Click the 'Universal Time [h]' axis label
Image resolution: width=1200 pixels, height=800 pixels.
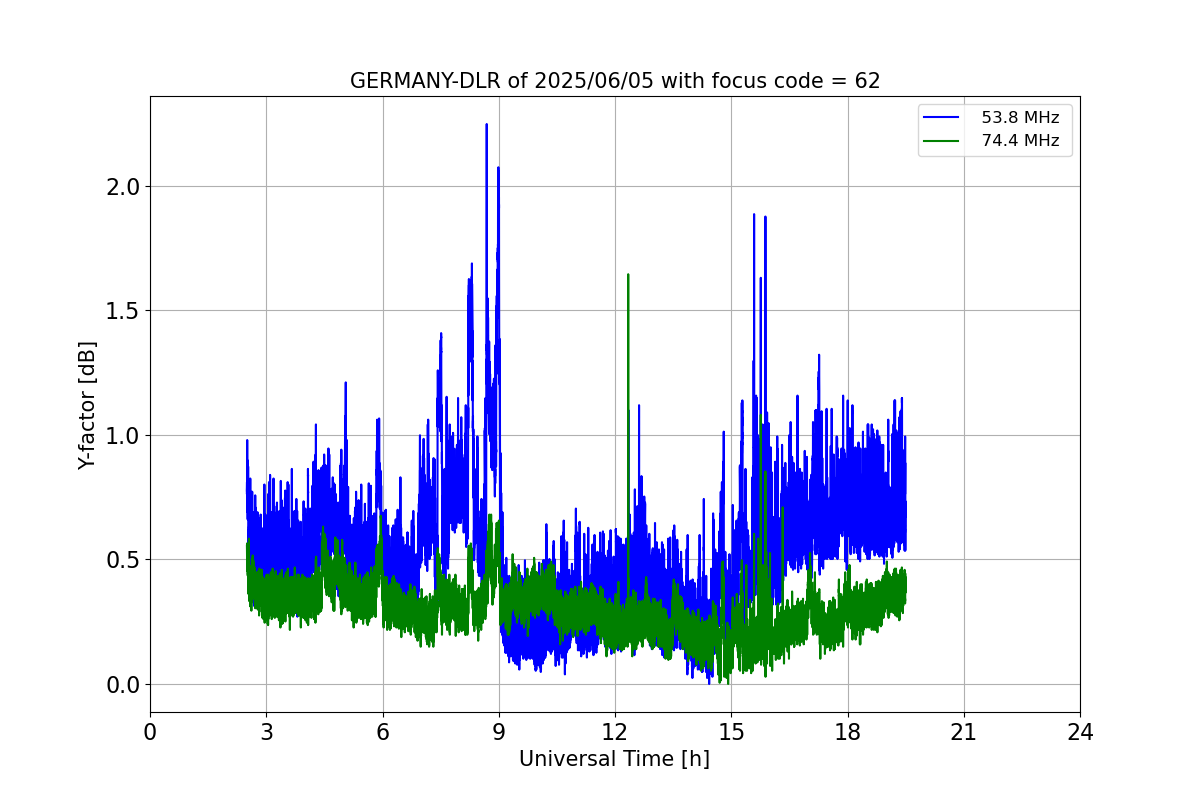614,759
